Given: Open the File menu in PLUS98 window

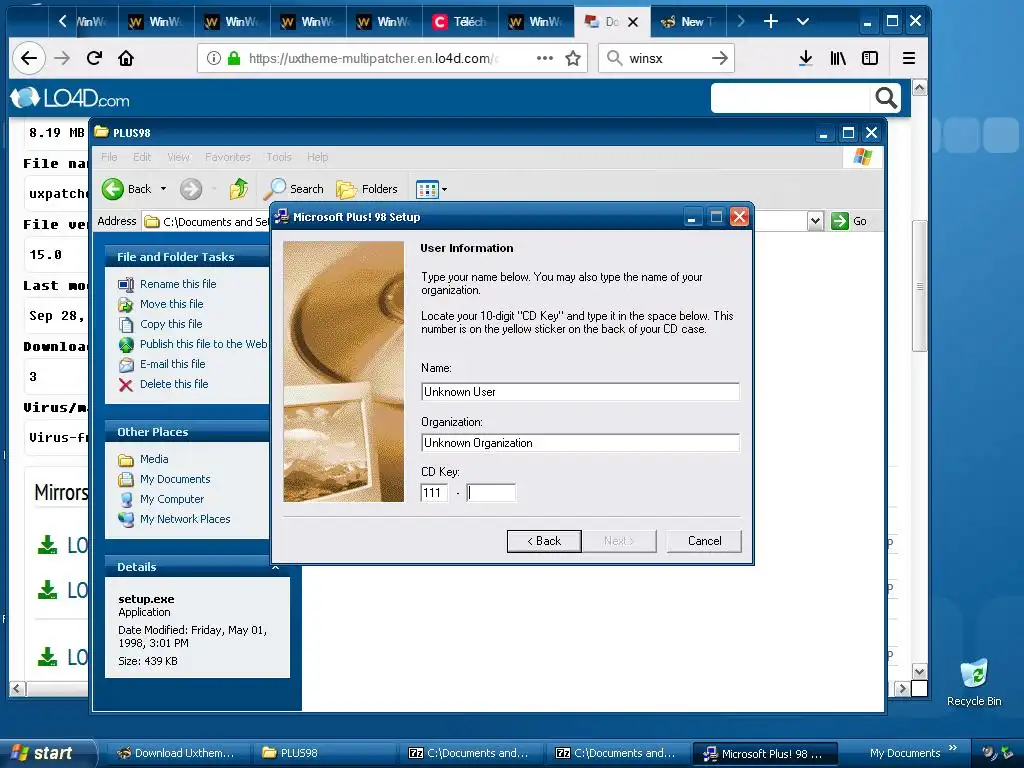Looking at the screenshot, I should (109, 157).
